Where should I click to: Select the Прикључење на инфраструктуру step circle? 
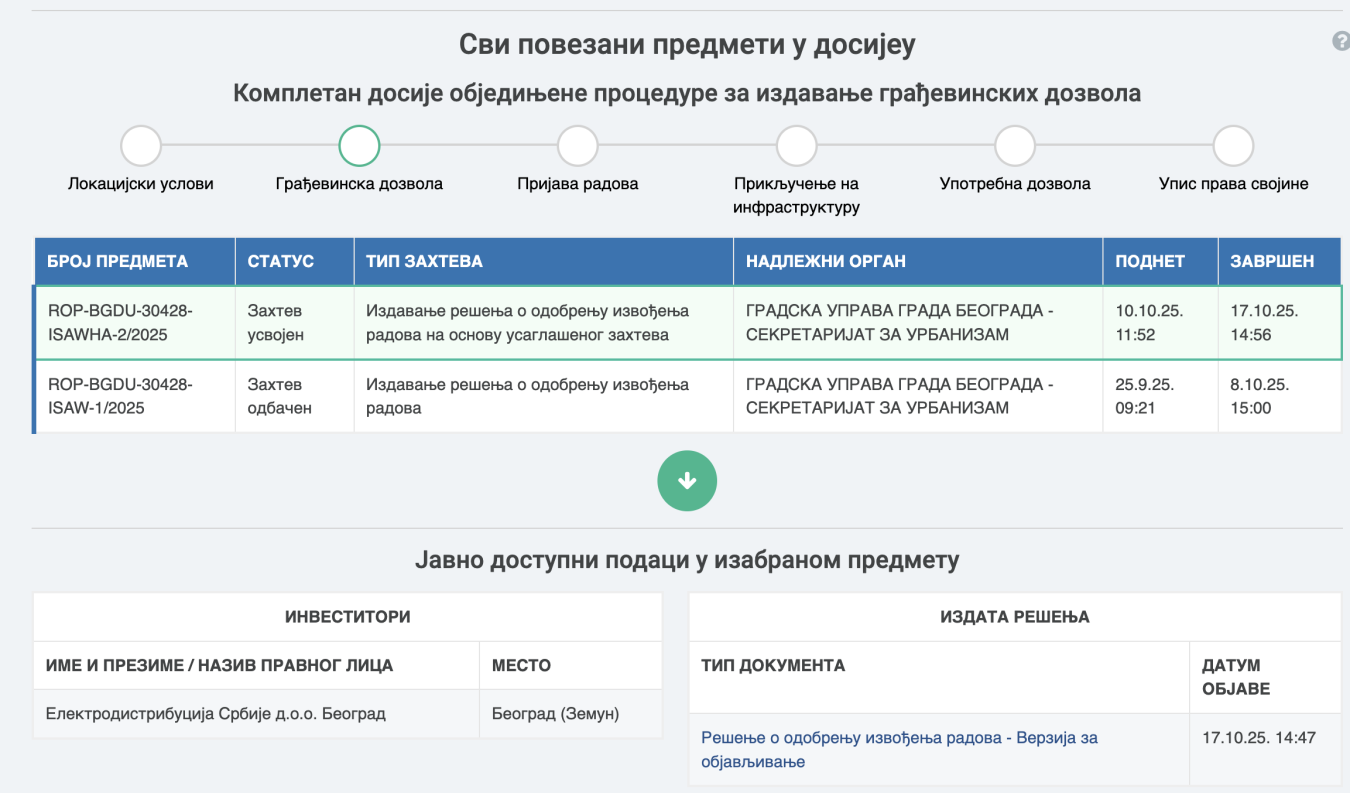pyautogui.click(x=796, y=146)
